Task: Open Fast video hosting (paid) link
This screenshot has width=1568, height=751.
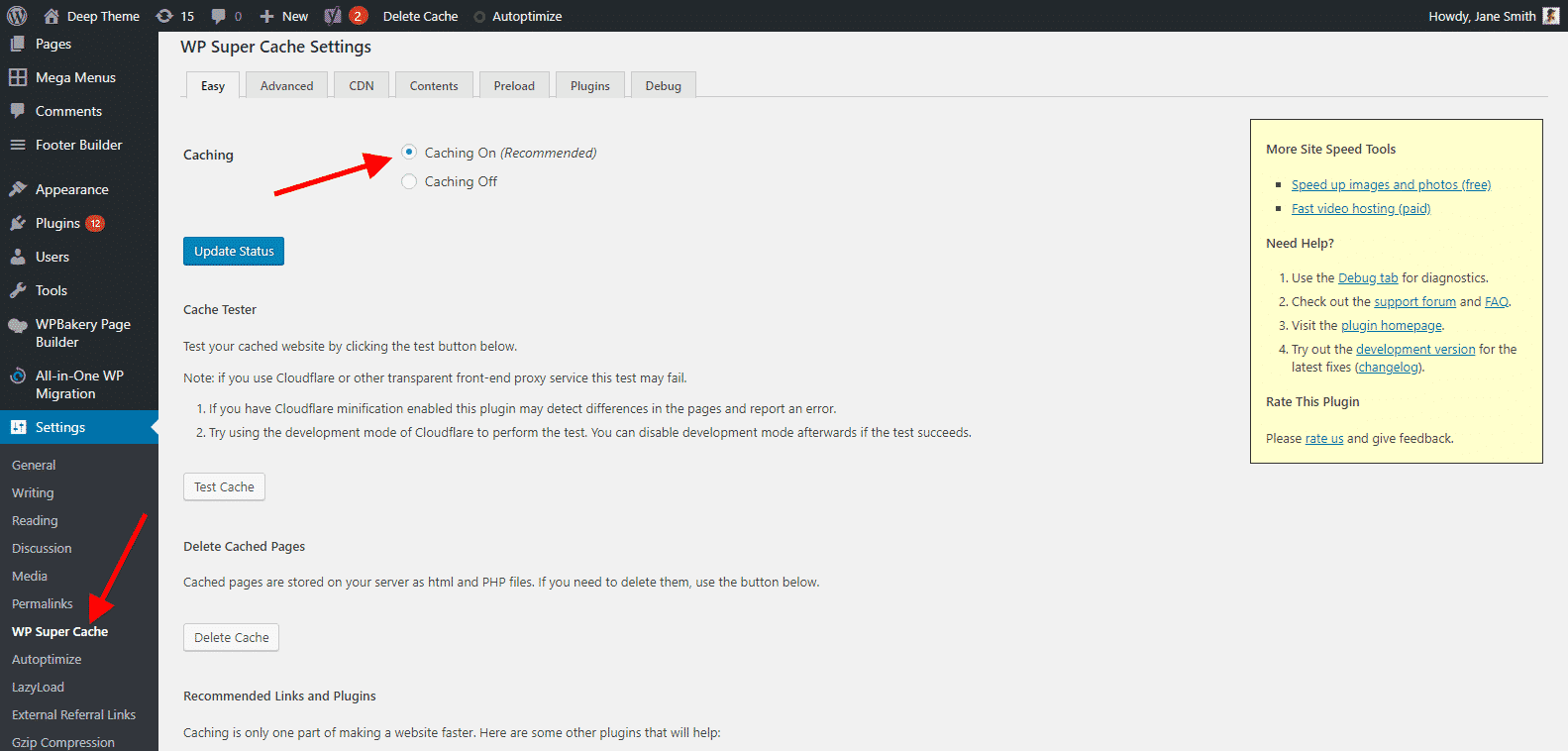Action: (1361, 208)
